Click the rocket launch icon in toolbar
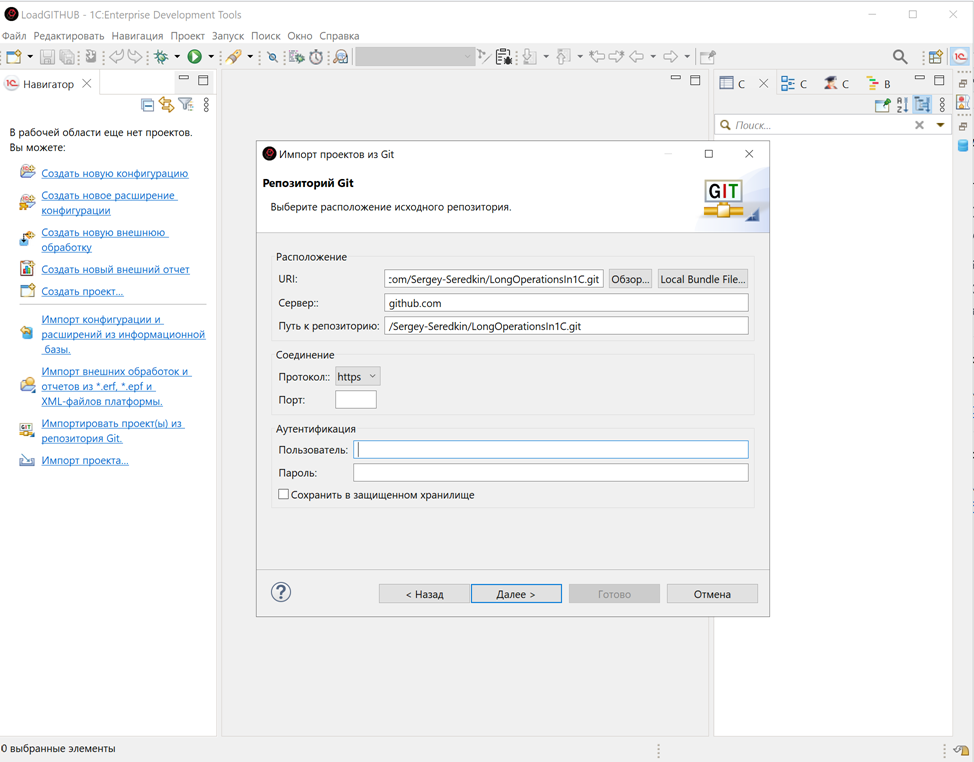Image resolution: width=974 pixels, height=762 pixels. pos(234,57)
